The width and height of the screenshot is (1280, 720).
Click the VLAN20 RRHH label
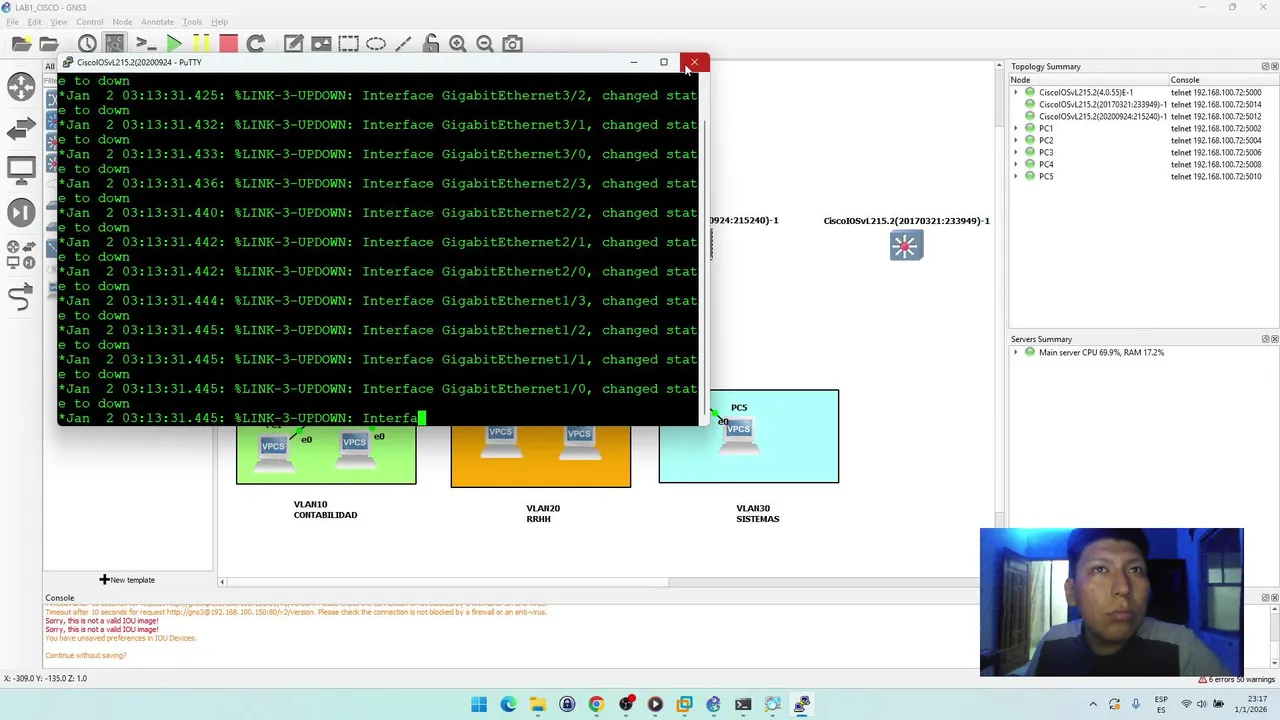coord(542,514)
